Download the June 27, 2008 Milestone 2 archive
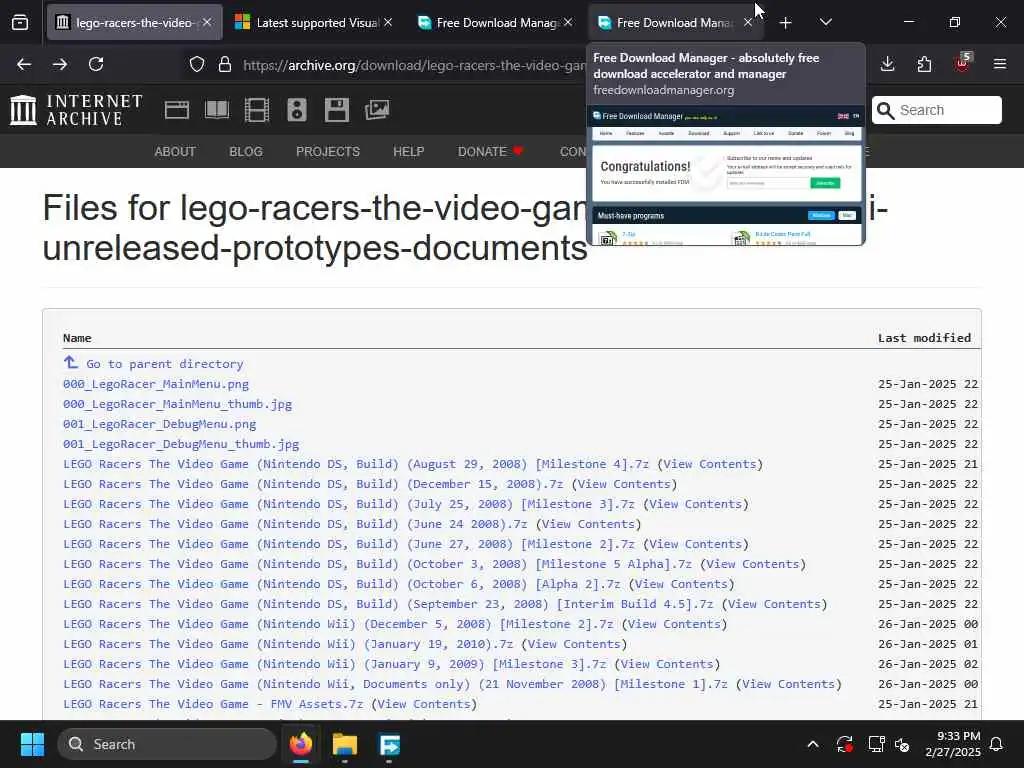The height and width of the screenshot is (768, 1024). tap(349, 544)
